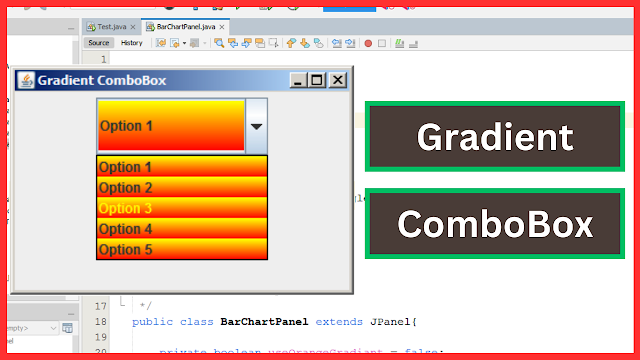Go back in editor navigation history

(175, 43)
